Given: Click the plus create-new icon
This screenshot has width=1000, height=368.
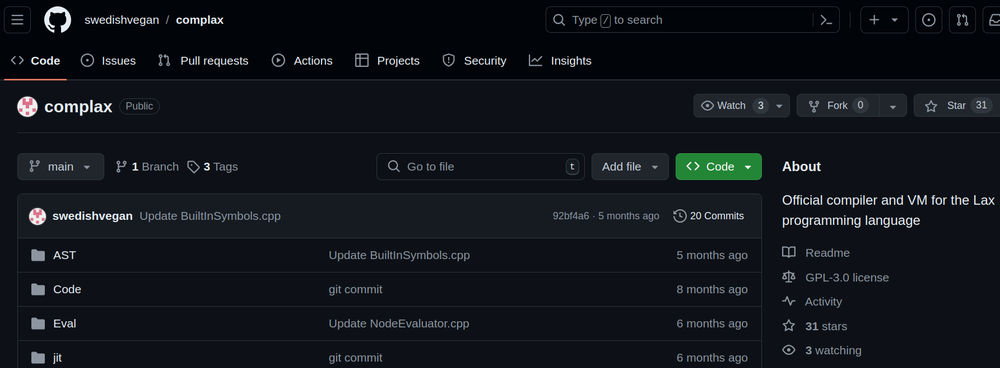Looking at the screenshot, I should click(x=874, y=20).
